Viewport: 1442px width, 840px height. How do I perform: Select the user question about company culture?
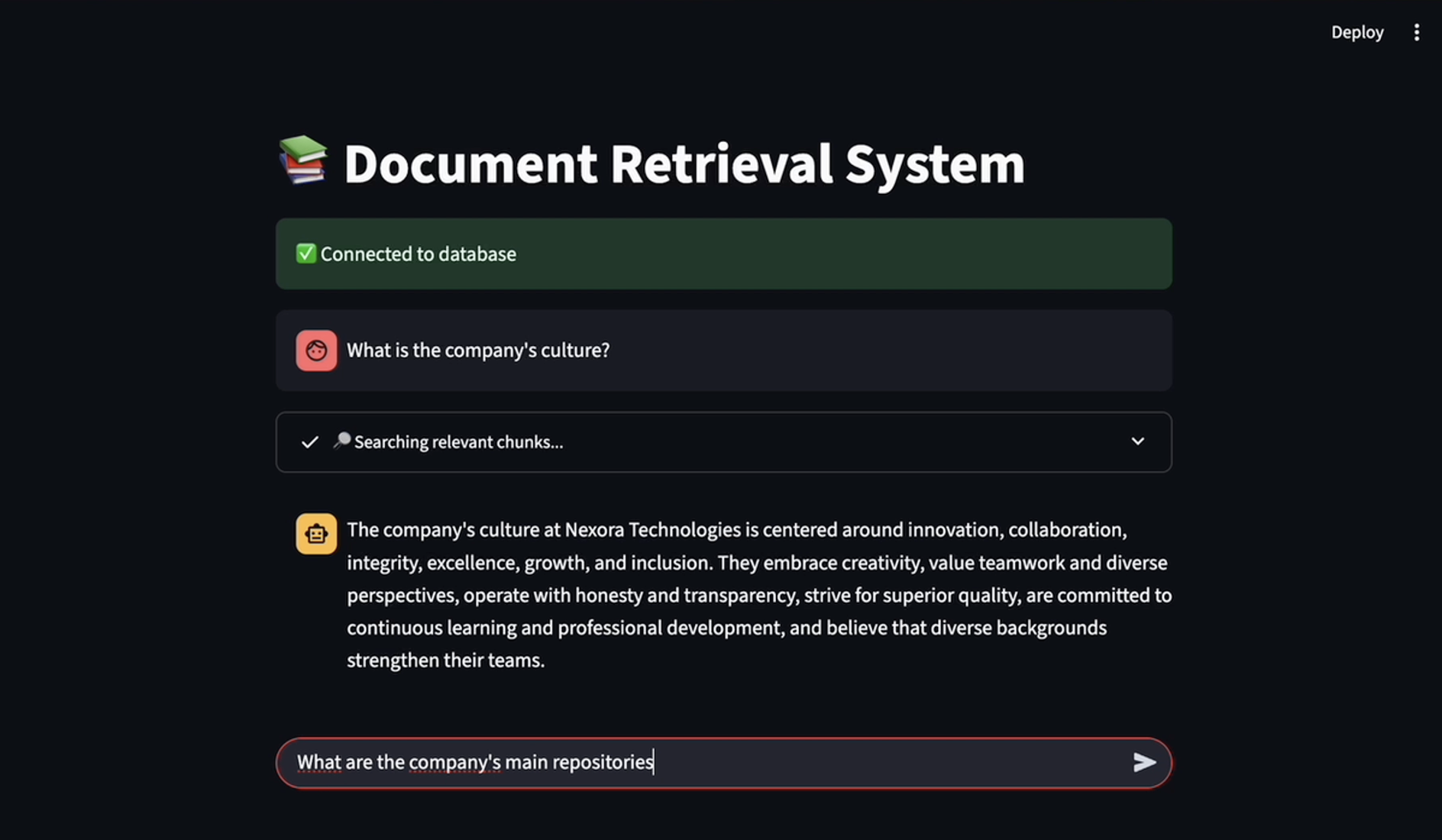coord(478,351)
